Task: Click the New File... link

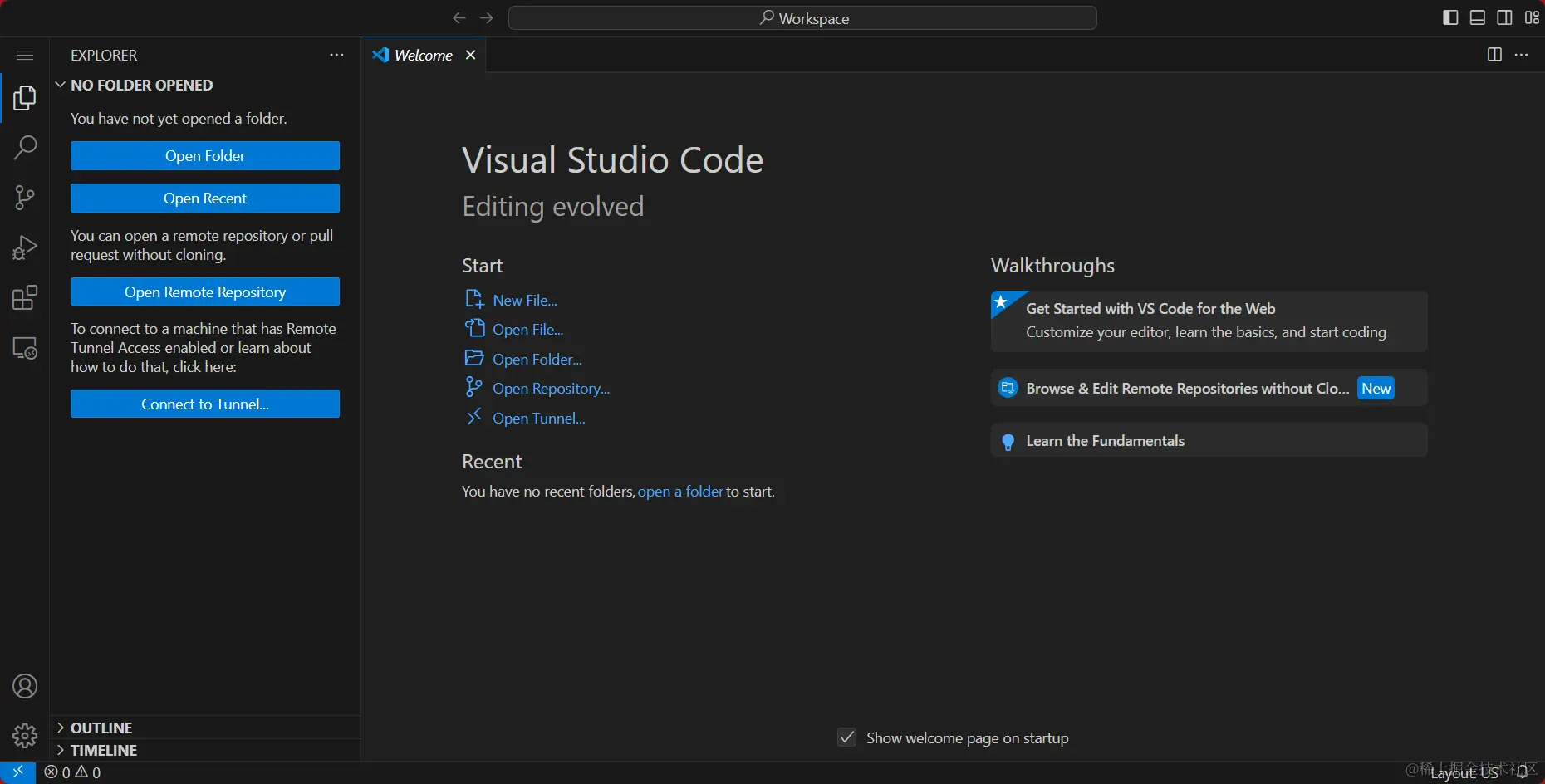Action: click(x=524, y=301)
